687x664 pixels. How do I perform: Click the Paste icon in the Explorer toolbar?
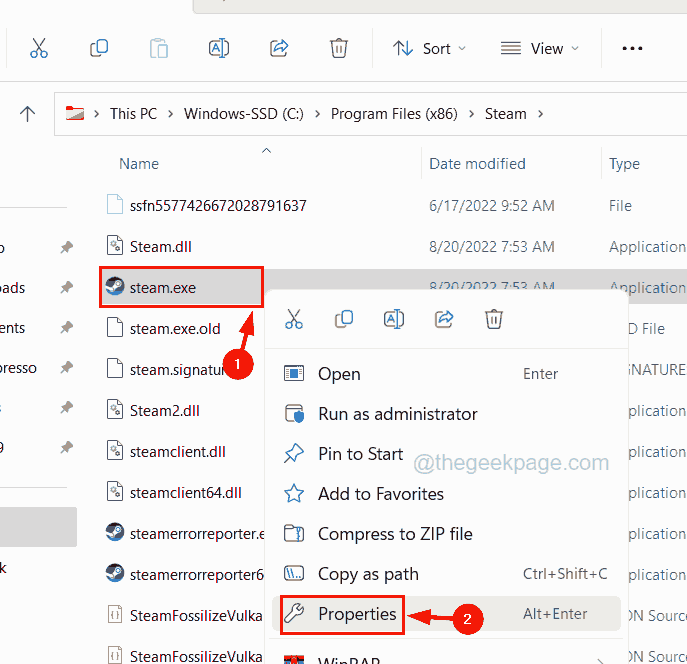click(x=159, y=48)
